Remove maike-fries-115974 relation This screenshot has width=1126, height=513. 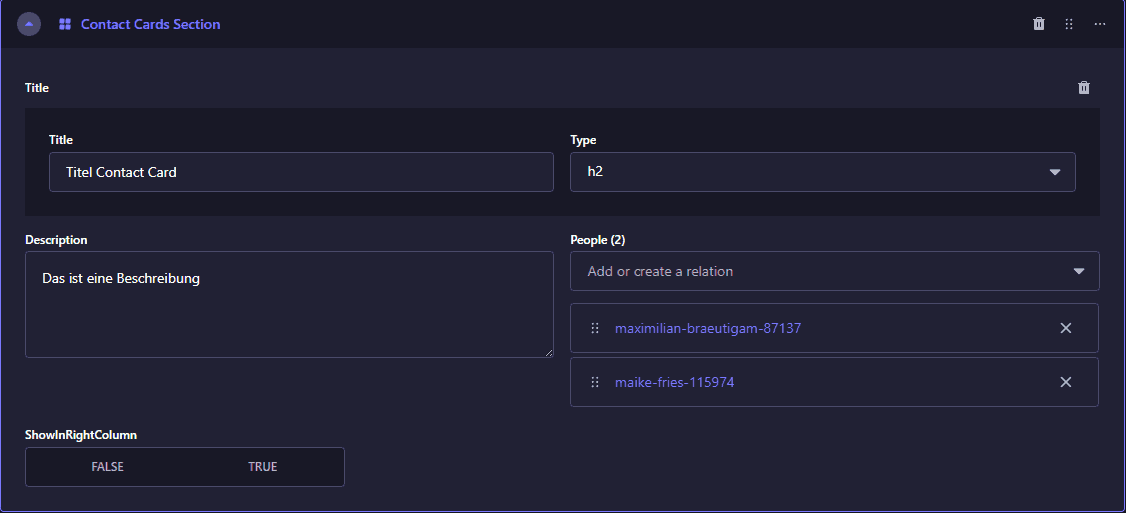point(1066,382)
